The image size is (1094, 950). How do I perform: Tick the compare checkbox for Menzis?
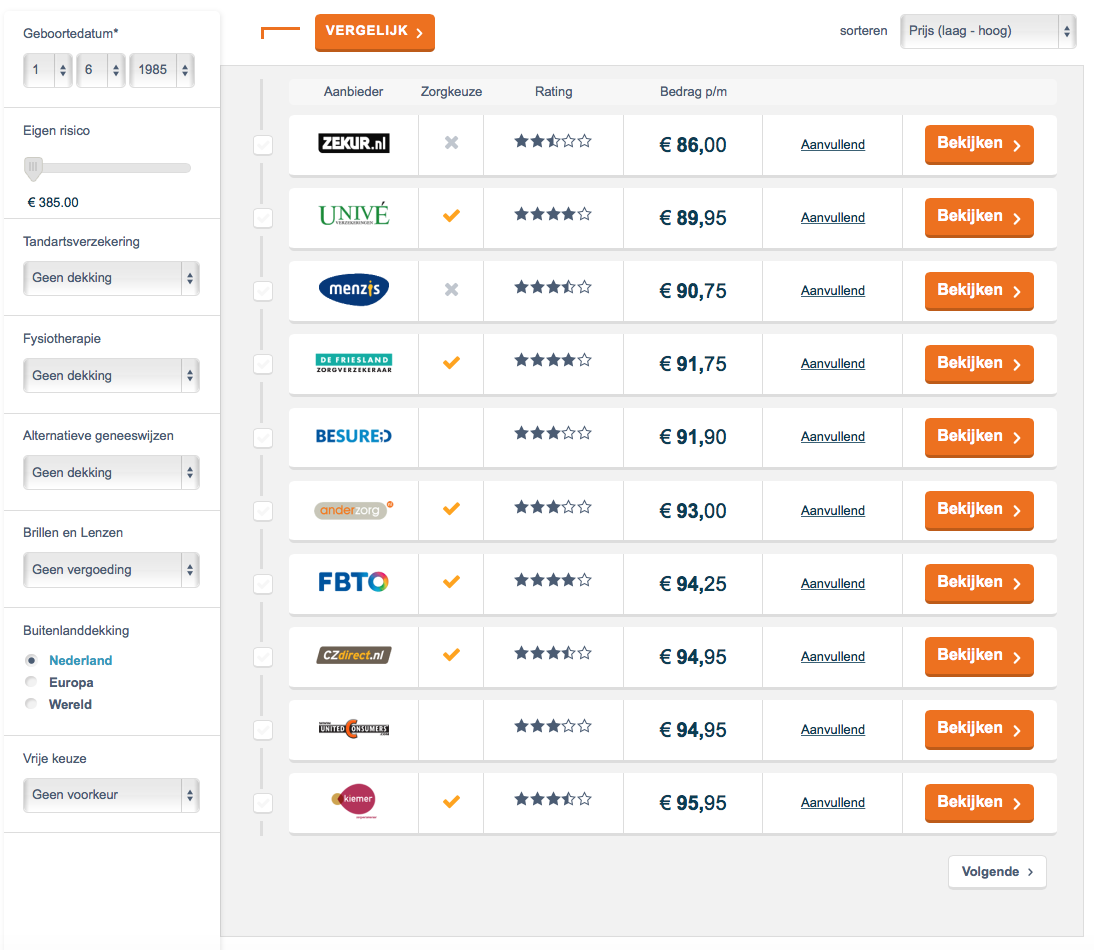(263, 291)
